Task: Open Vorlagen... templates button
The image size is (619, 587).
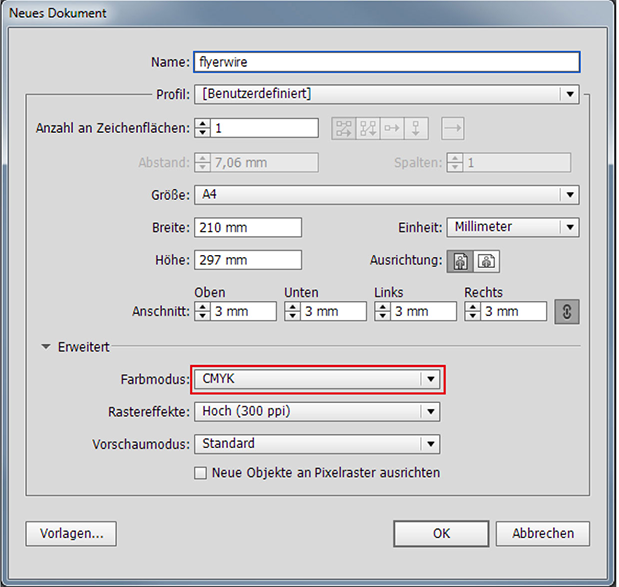Action: (x=71, y=533)
